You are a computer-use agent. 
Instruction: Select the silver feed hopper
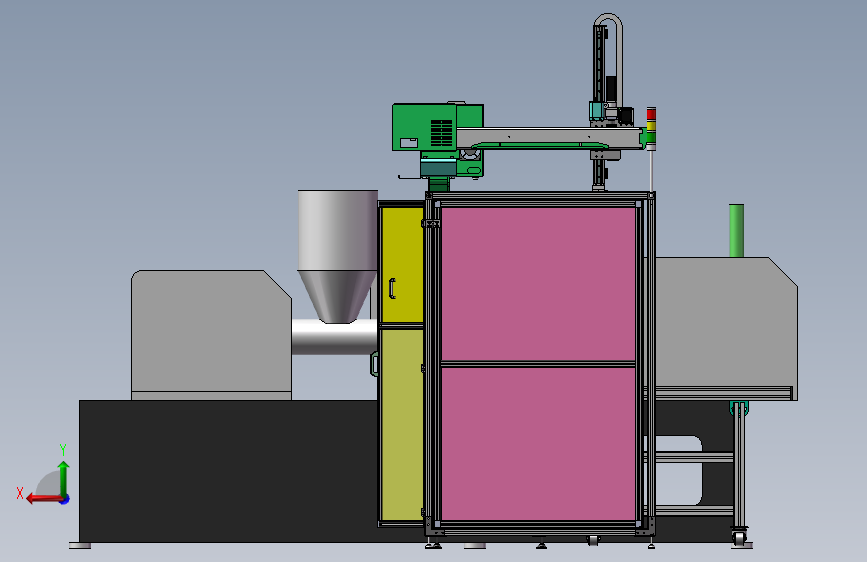[337, 256]
